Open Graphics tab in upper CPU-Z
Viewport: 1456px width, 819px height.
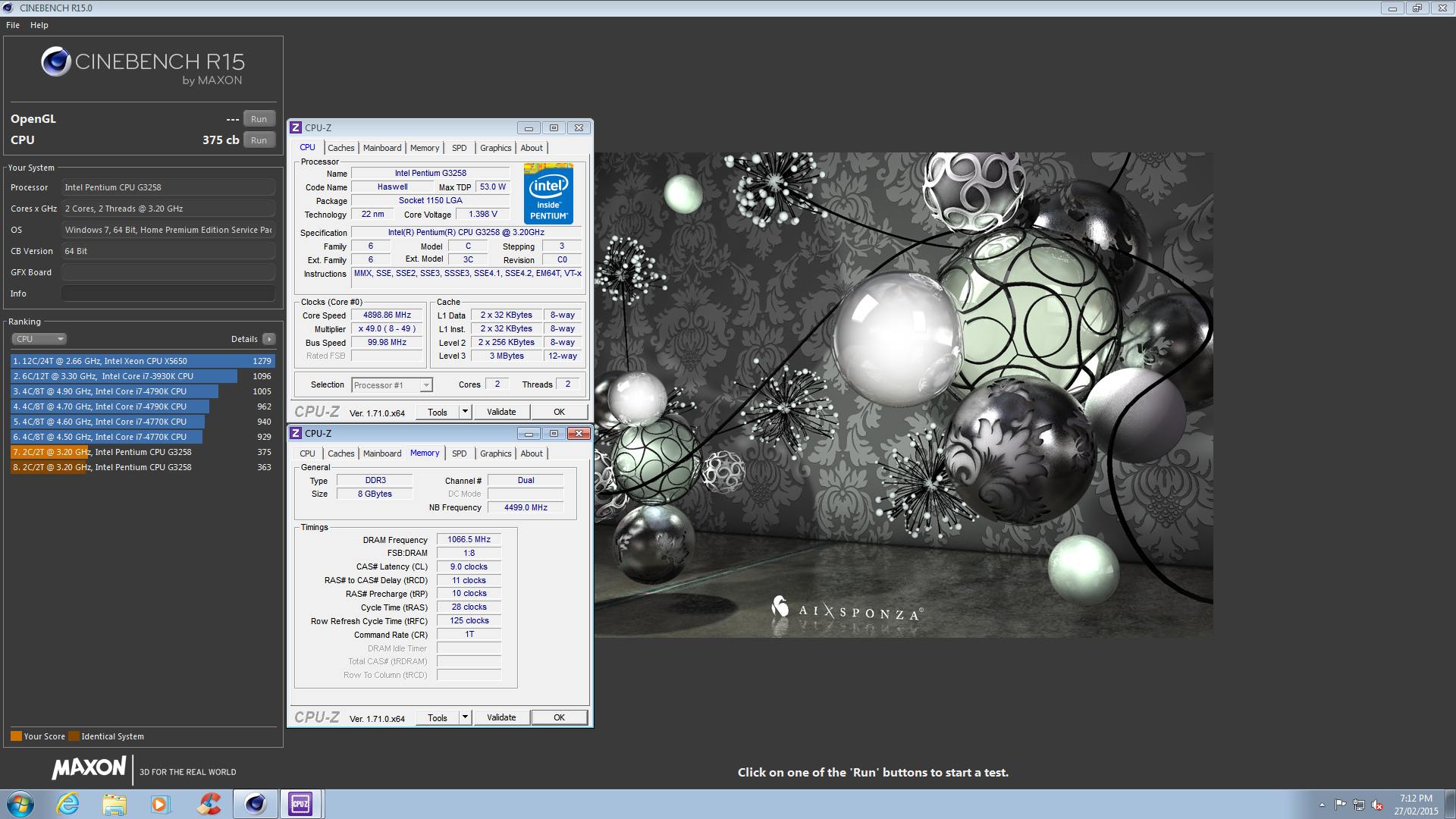tap(496, 148)
